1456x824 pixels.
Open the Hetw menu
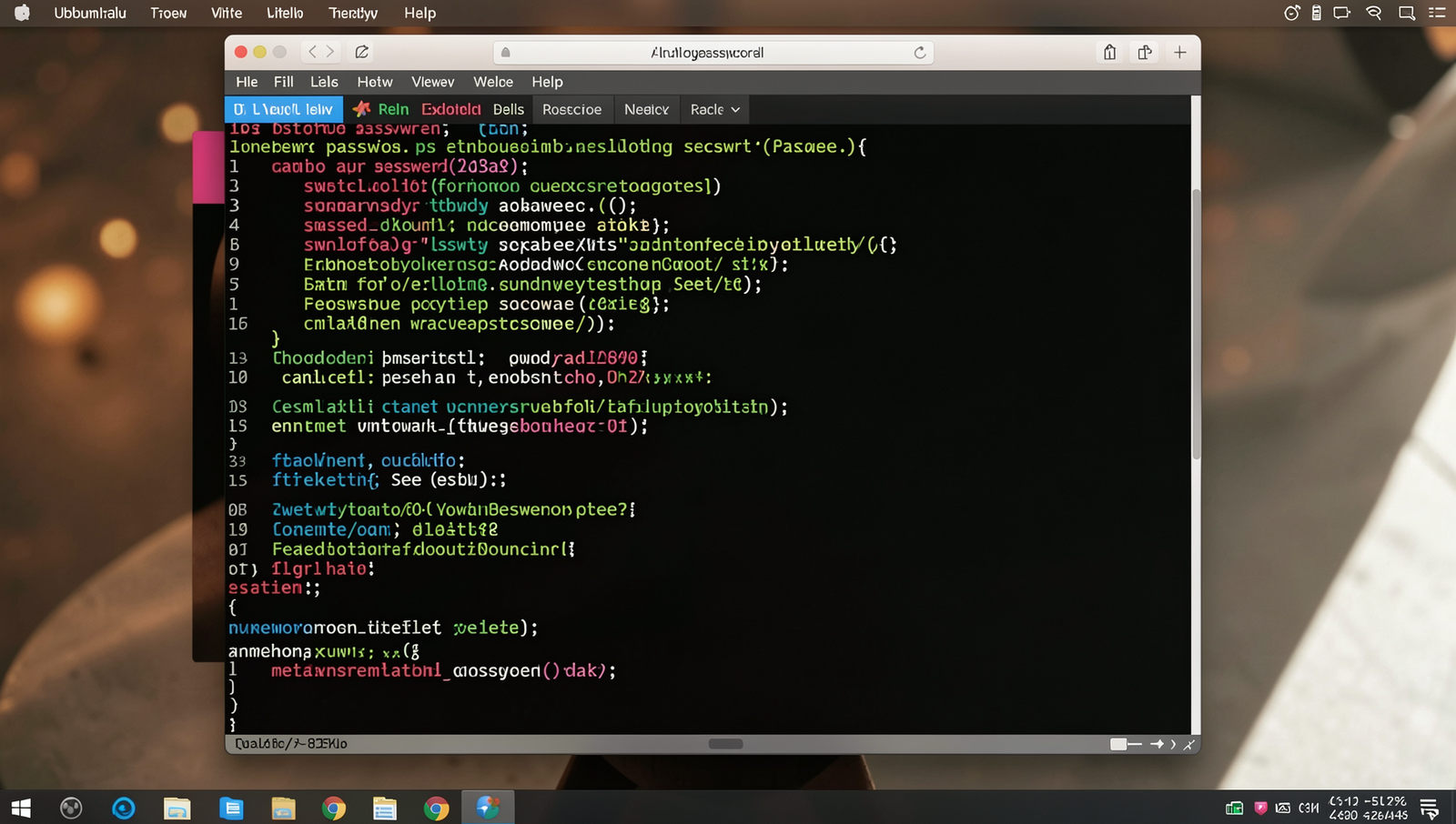coord(375,82)
